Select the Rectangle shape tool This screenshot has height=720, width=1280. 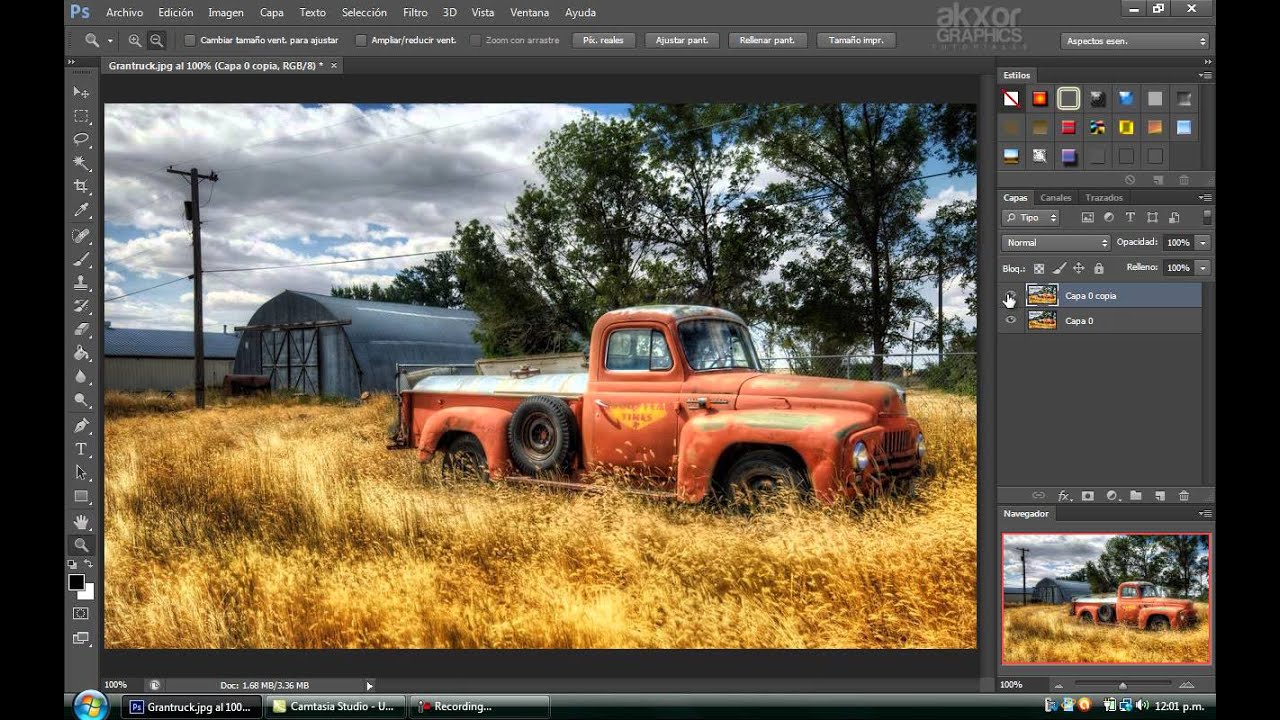[81, 496]
